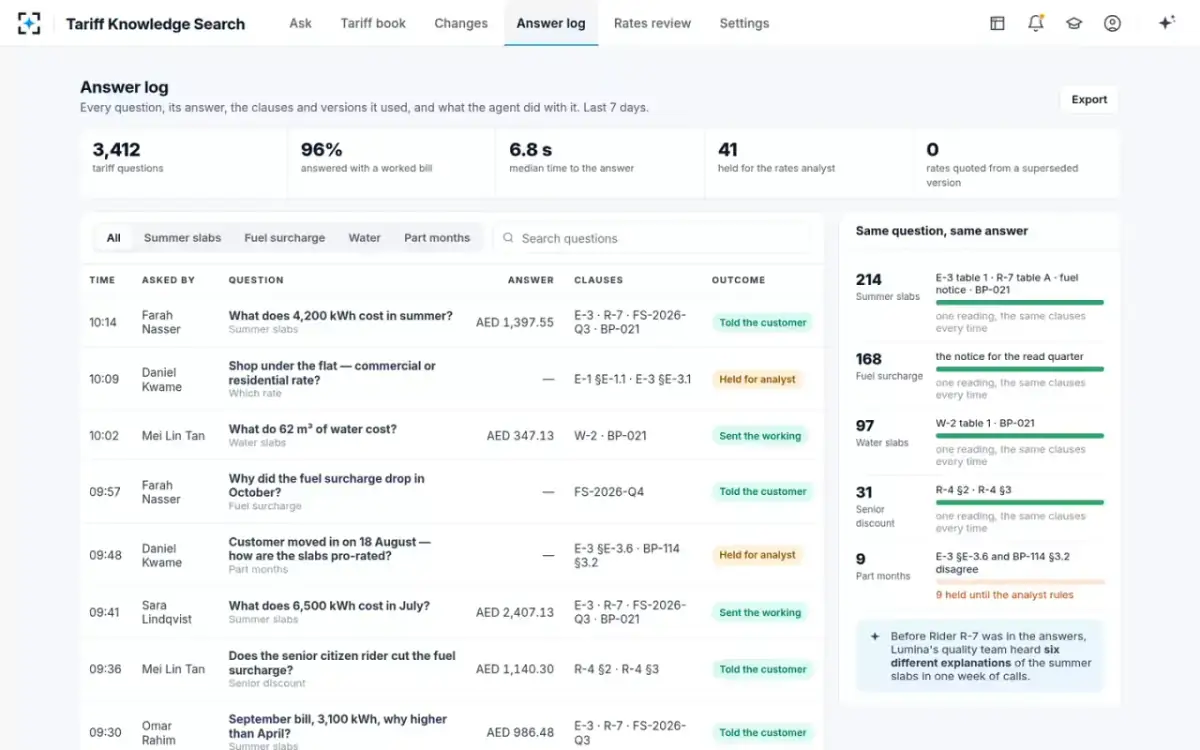Click the Summer slabs 214 consistency bar
Image resolution: width=1200 pixels, height=750 pixels.
(1019, 302)
